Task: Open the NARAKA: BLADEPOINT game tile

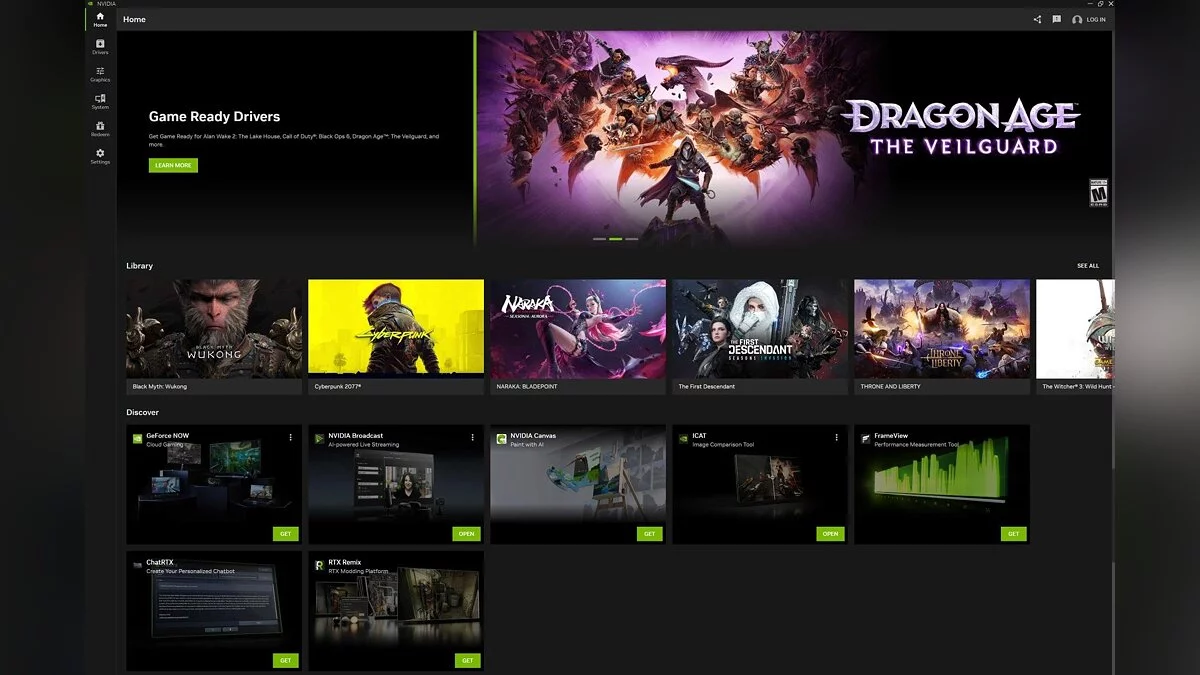Action: pos(578,337)
